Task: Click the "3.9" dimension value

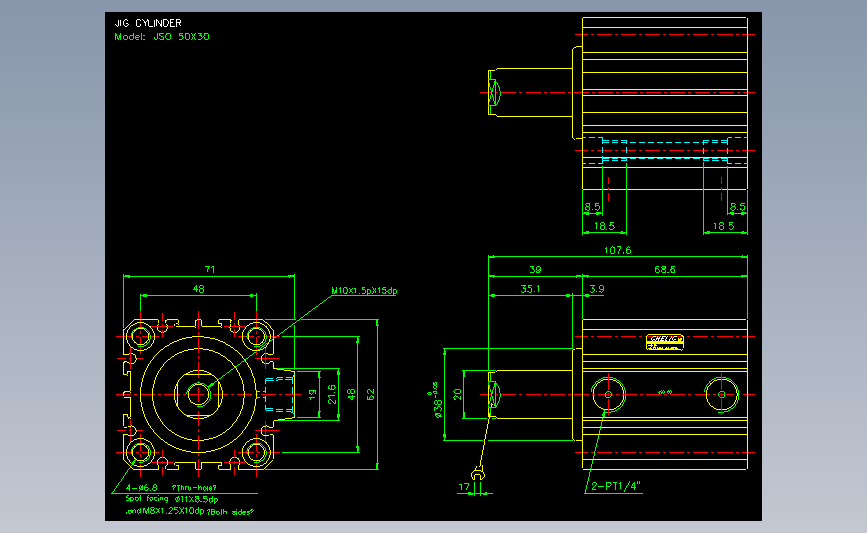Action: 597,289
